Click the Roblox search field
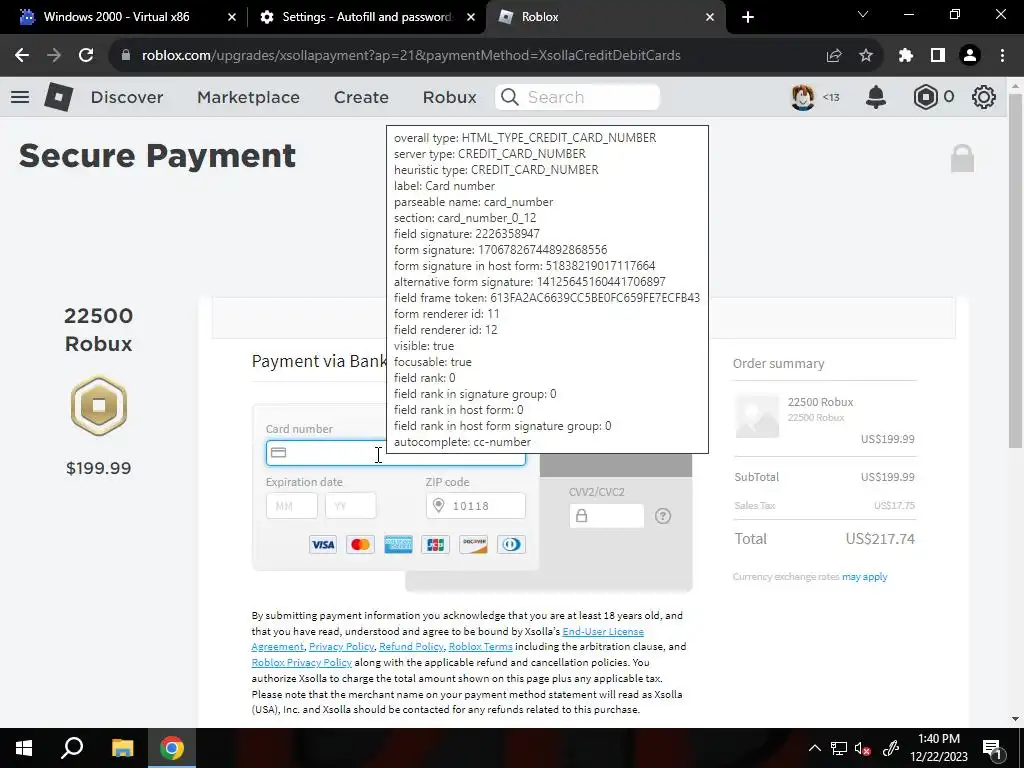The height and width of the screenshot is (768, 1024). click(577, 97)
